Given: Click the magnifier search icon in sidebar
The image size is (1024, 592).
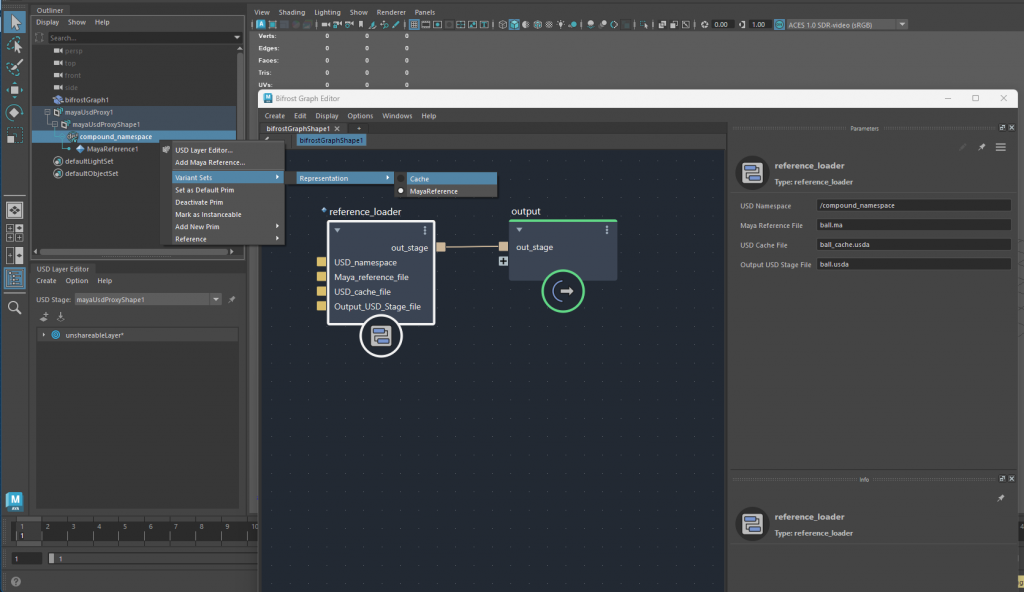Looking at the screenshot, I should (15, 308).
